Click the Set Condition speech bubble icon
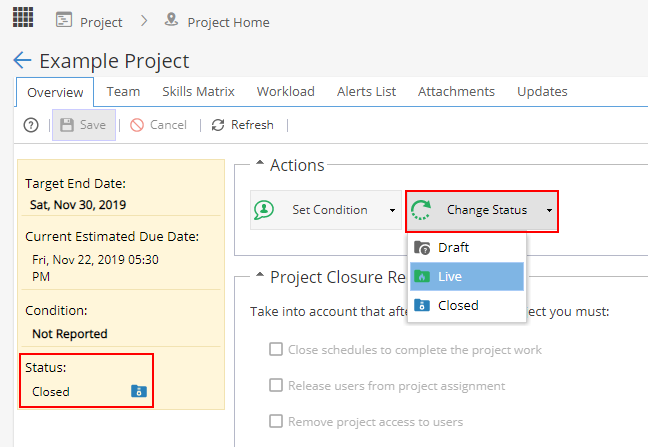Viewport: 648px width, 447px height. click(264, 210)
